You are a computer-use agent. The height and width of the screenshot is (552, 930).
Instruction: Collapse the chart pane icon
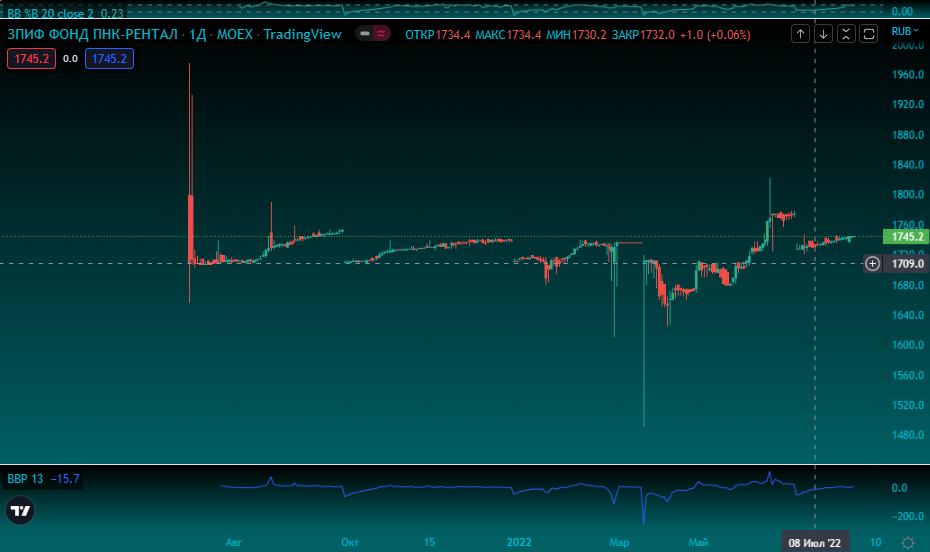pyautogui.click(x=846, y=34)
